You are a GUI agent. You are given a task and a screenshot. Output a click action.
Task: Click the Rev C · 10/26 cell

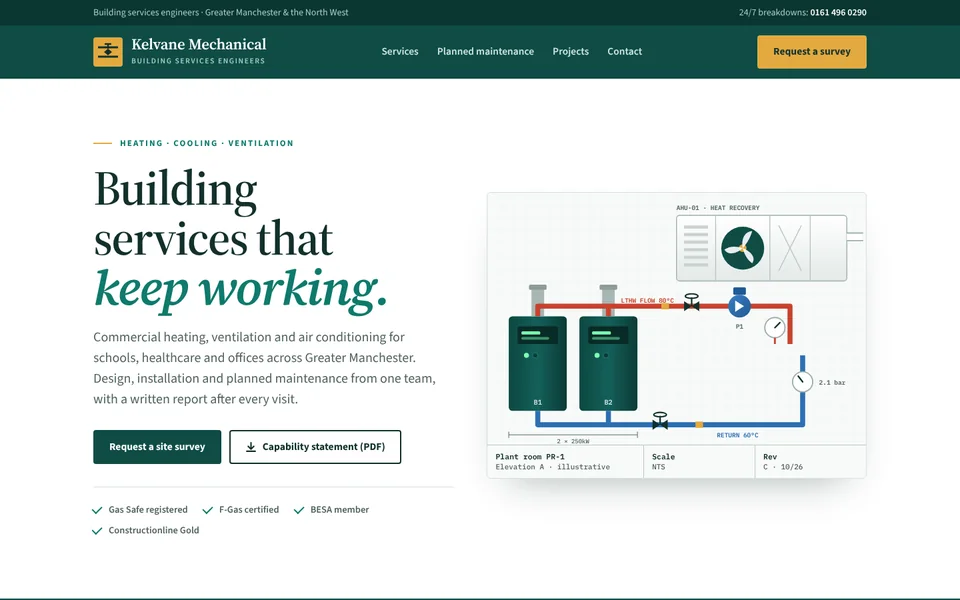point(811,462)
